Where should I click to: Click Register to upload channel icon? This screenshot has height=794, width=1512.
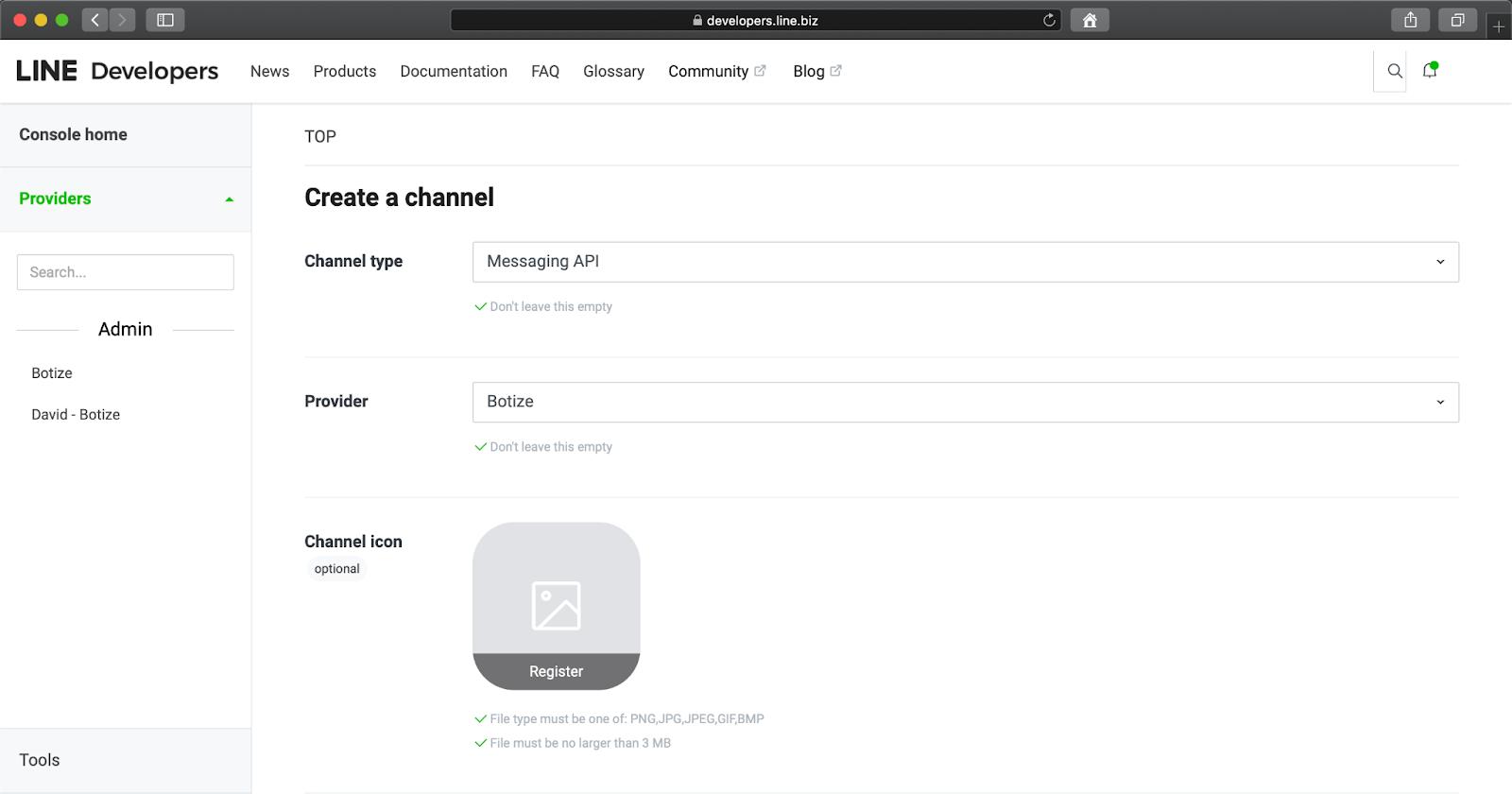pyautogui.click(x=557, y=671)
